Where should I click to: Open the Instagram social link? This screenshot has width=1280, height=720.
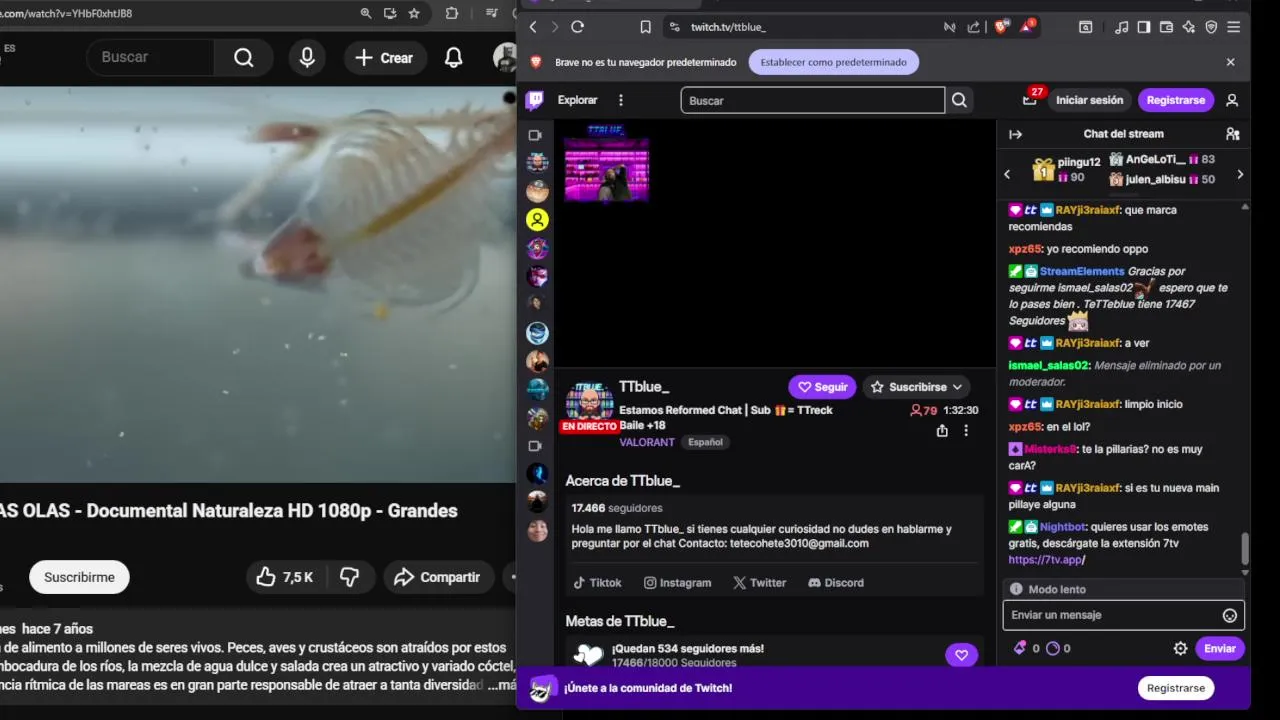677,583
